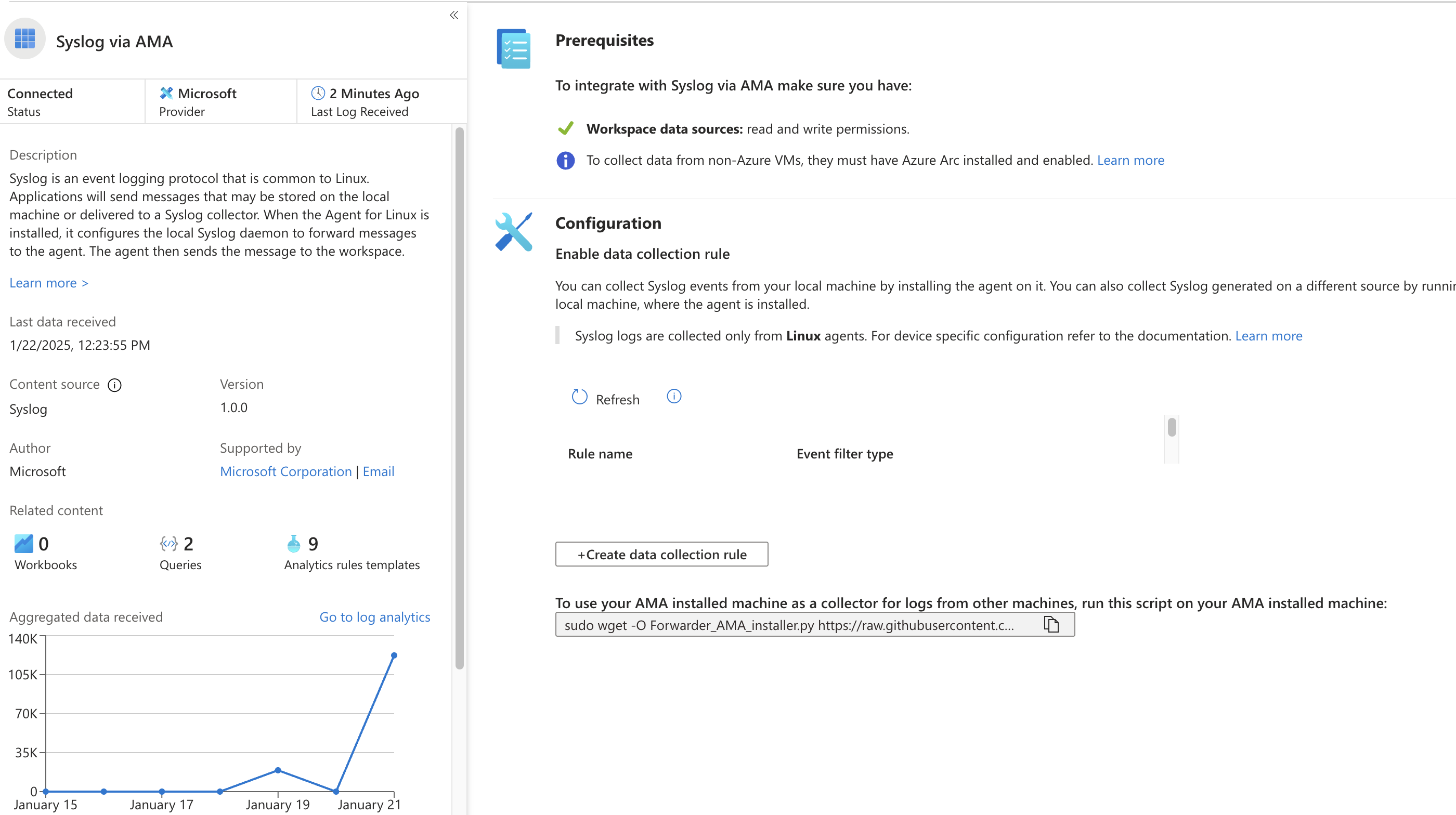
Task: Click the Prerequisites checklist icon
Action: click(x=513, y=48)
